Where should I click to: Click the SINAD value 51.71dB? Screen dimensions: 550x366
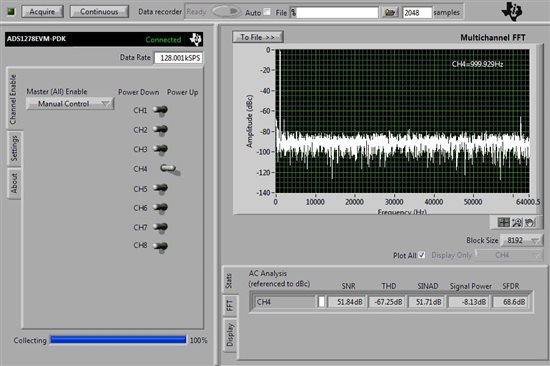[x=427, y=302]
